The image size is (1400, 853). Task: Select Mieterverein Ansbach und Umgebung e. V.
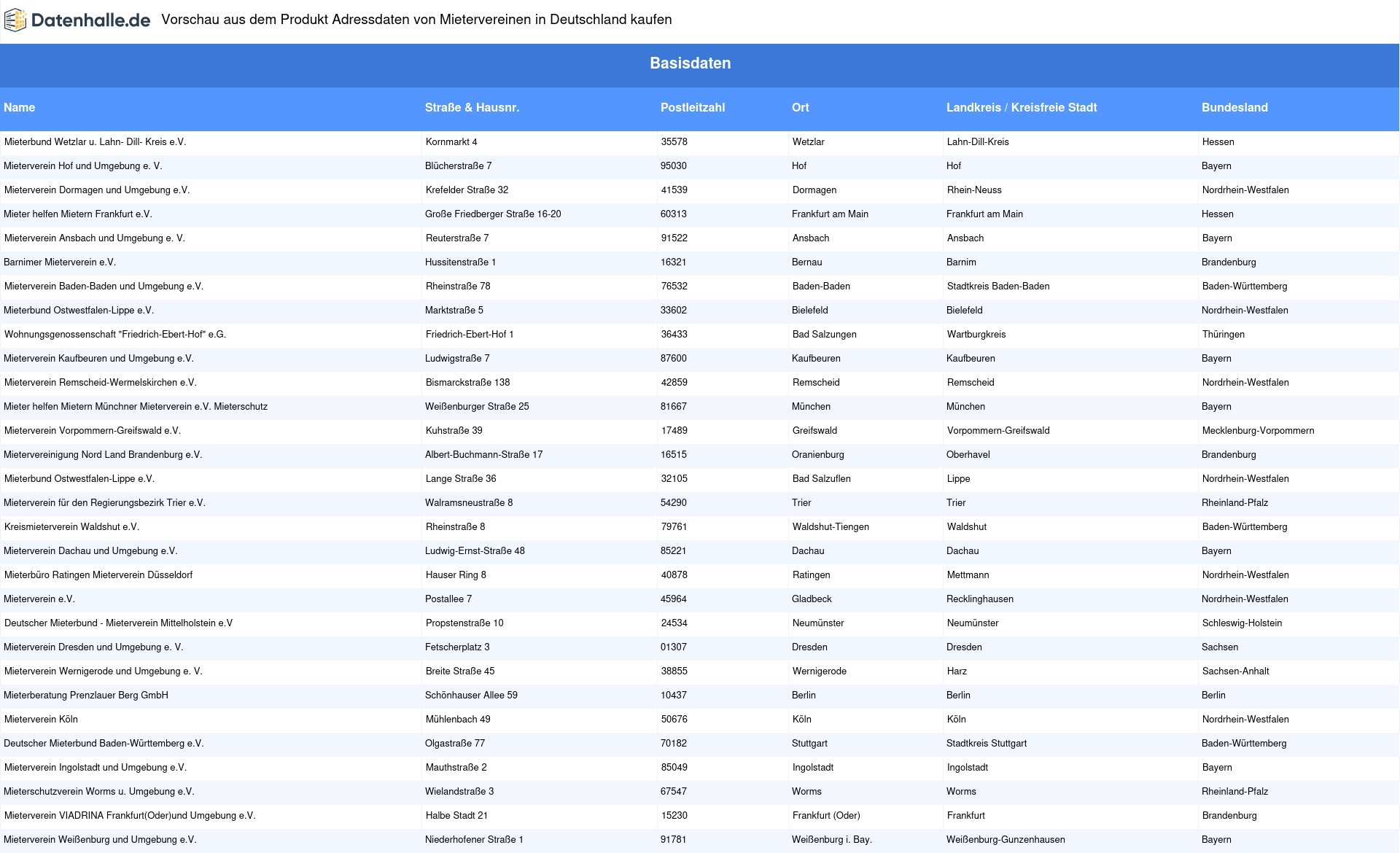94,238
